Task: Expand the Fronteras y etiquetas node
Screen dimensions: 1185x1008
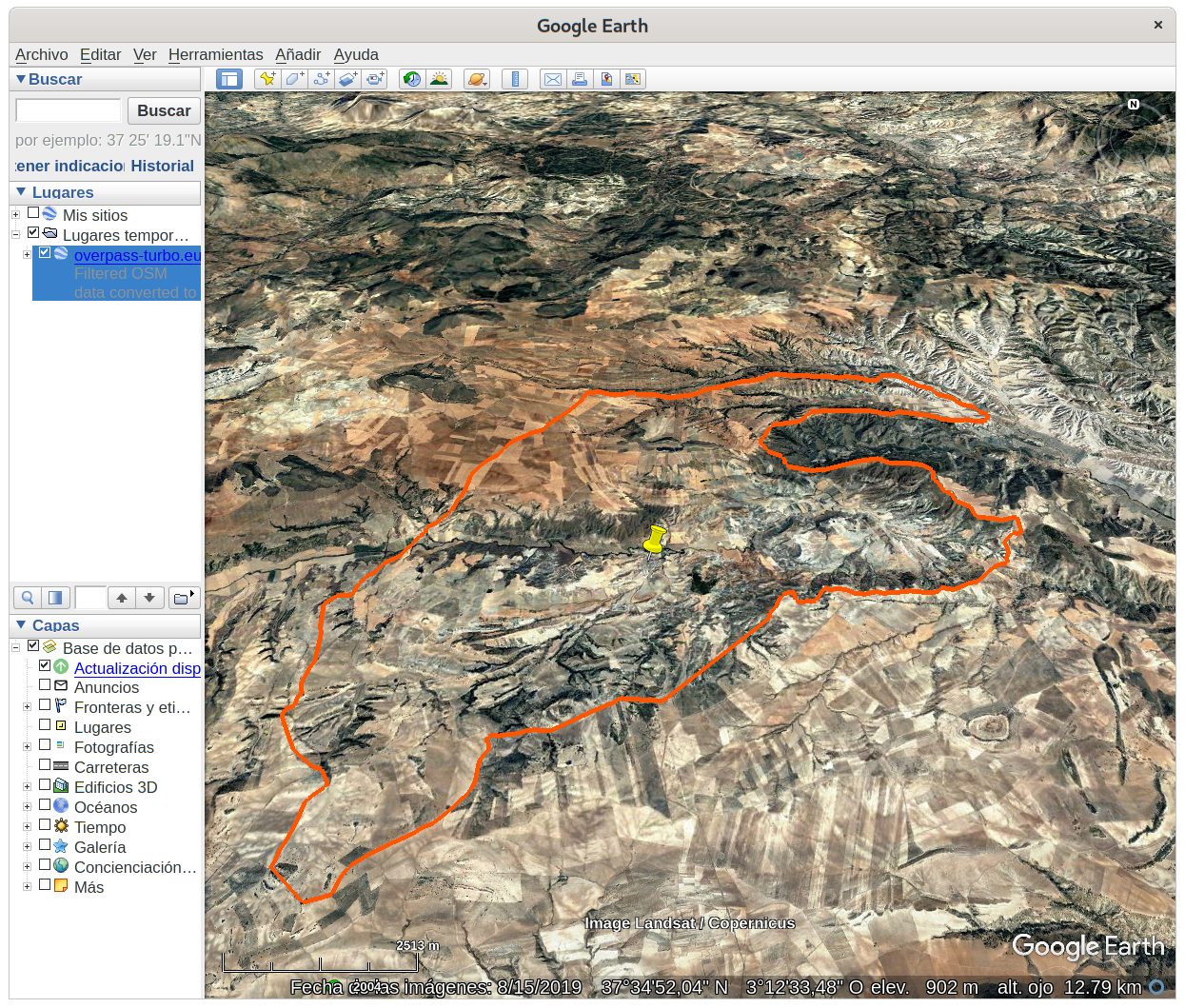Action: 27,706
